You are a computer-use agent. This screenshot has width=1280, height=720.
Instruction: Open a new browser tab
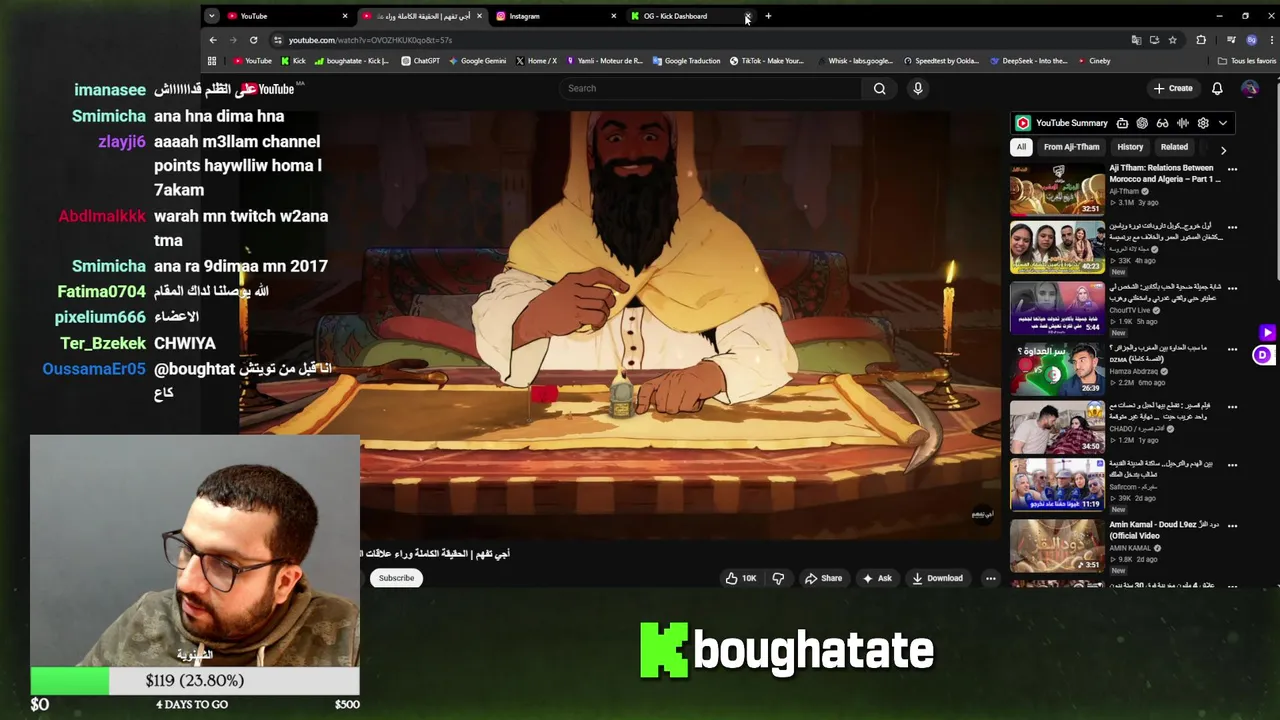click(768, 16)
